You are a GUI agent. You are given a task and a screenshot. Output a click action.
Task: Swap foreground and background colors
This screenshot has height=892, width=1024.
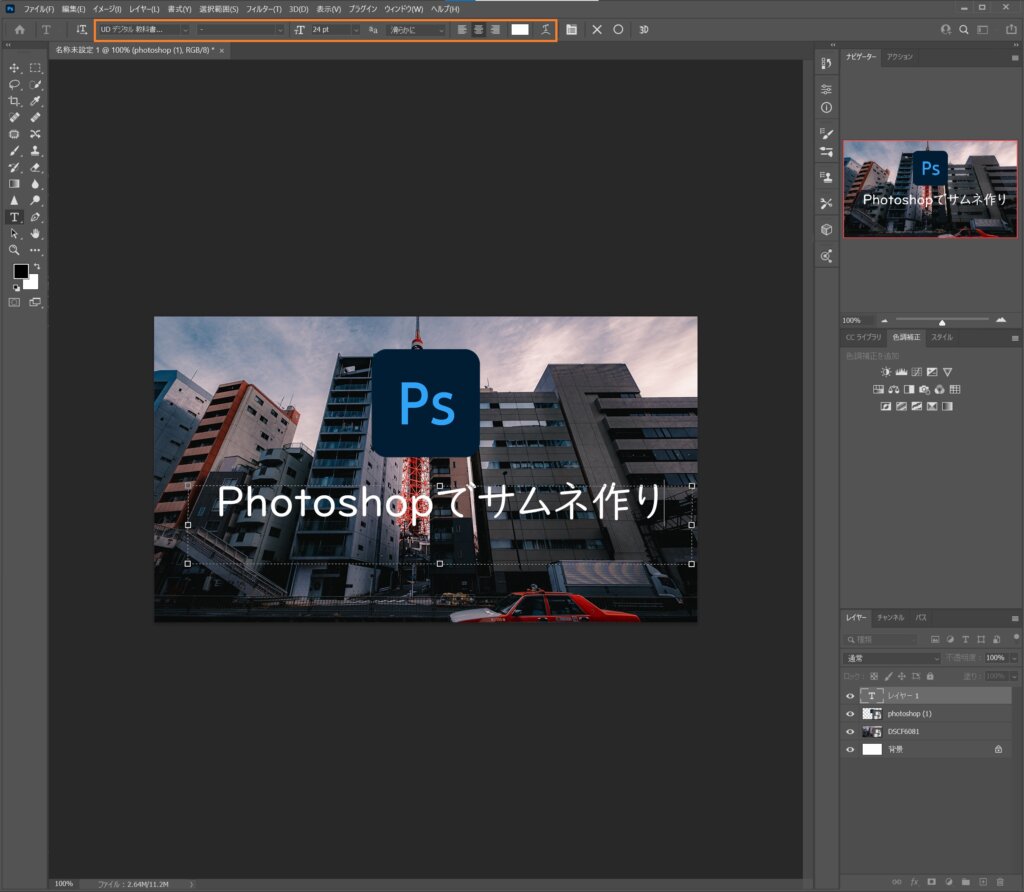37,266
